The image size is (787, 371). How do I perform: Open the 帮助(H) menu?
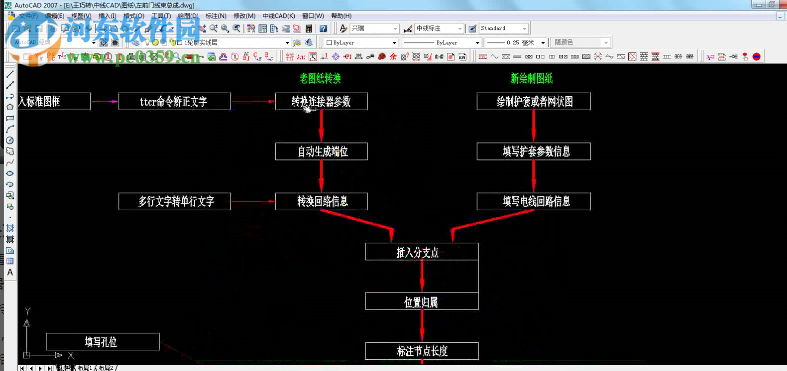point(341,16)
